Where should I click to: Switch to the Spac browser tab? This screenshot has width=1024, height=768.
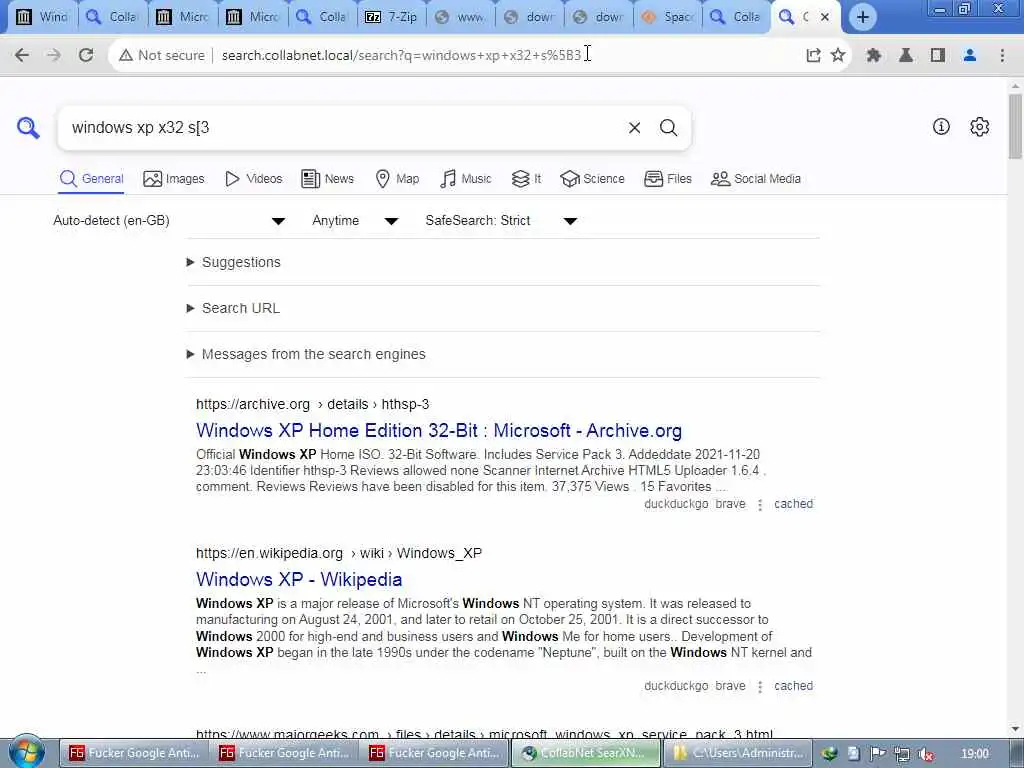pyautogui.click(x=668, y=17)
